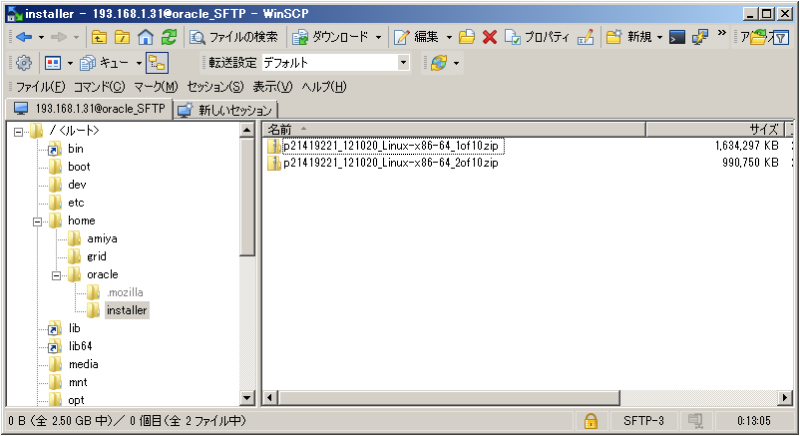Select the lib64 folder in tree
Viewport: 800px width, 436px height.
[80, 346]
